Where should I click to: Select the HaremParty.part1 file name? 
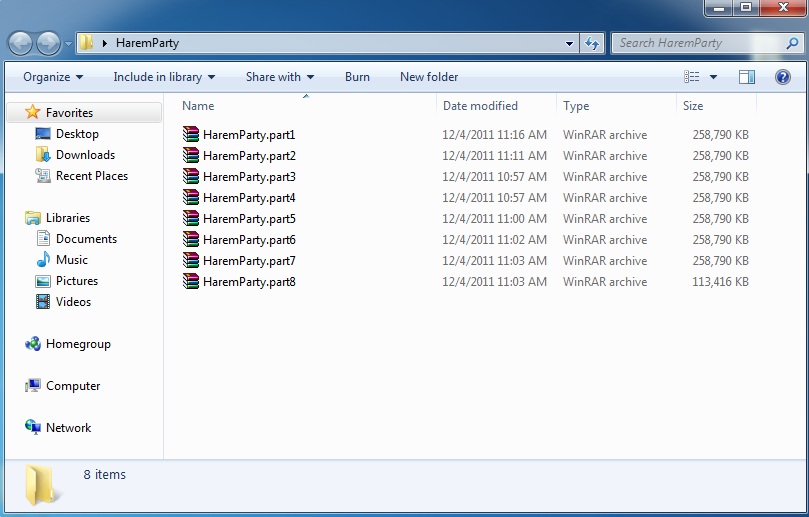coord(249,135)
